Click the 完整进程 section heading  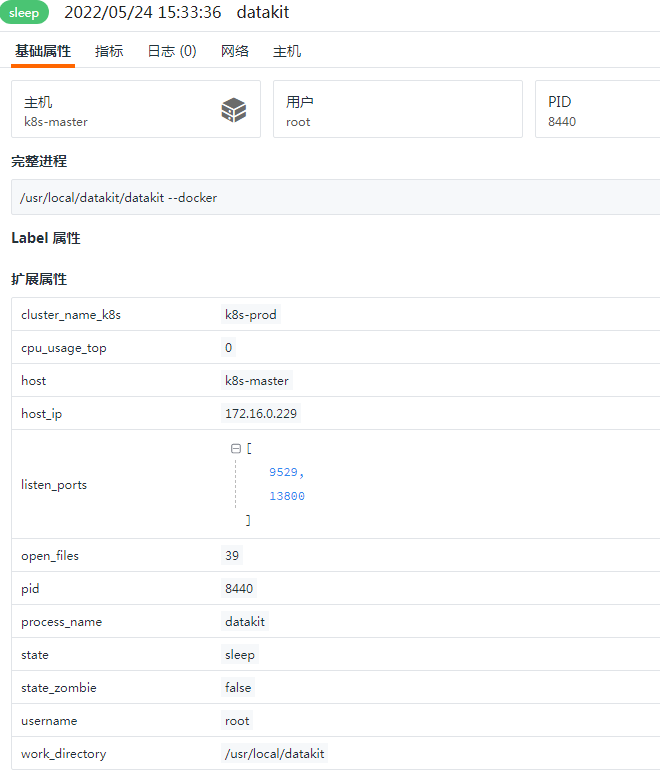pyautogui.click(x=39, y=161)
